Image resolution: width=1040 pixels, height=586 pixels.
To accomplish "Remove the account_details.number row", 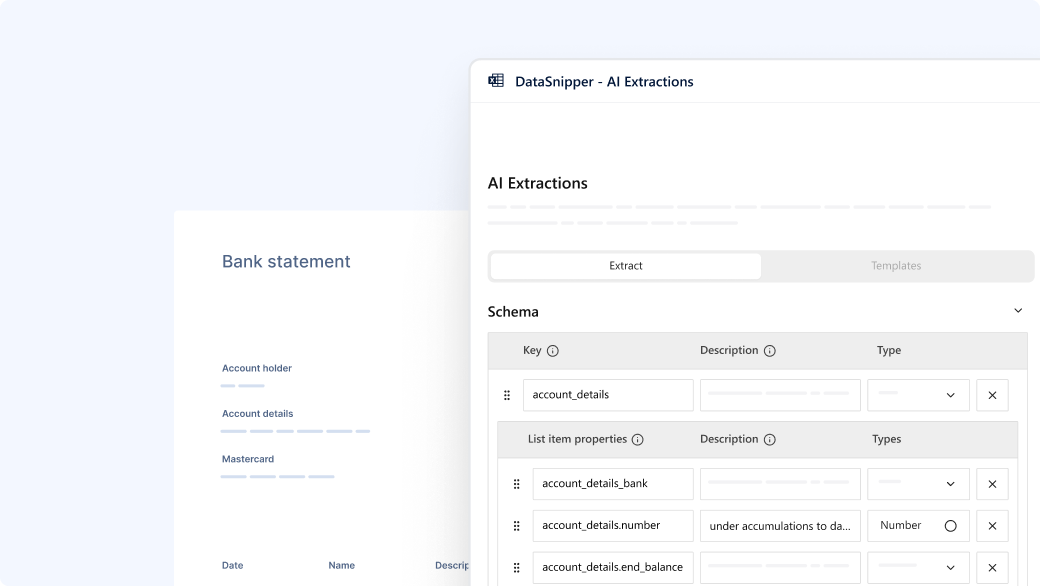I will 992,526.
